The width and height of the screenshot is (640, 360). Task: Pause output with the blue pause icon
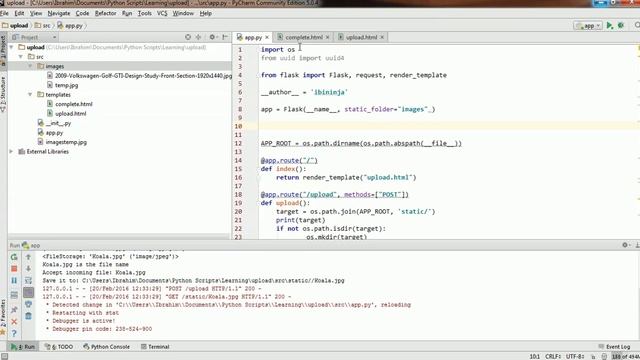click(14, 281)
